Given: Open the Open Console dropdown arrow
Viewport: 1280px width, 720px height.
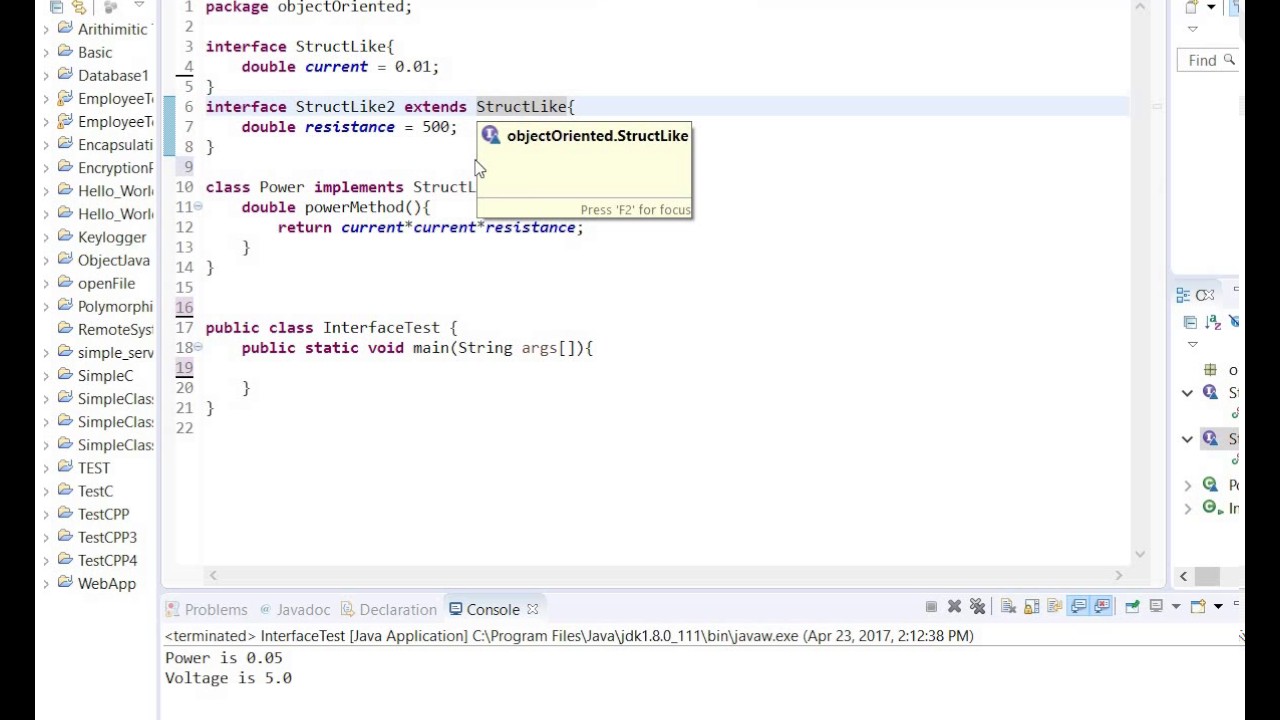Looking at the screenshot, I should [1218, 607].
